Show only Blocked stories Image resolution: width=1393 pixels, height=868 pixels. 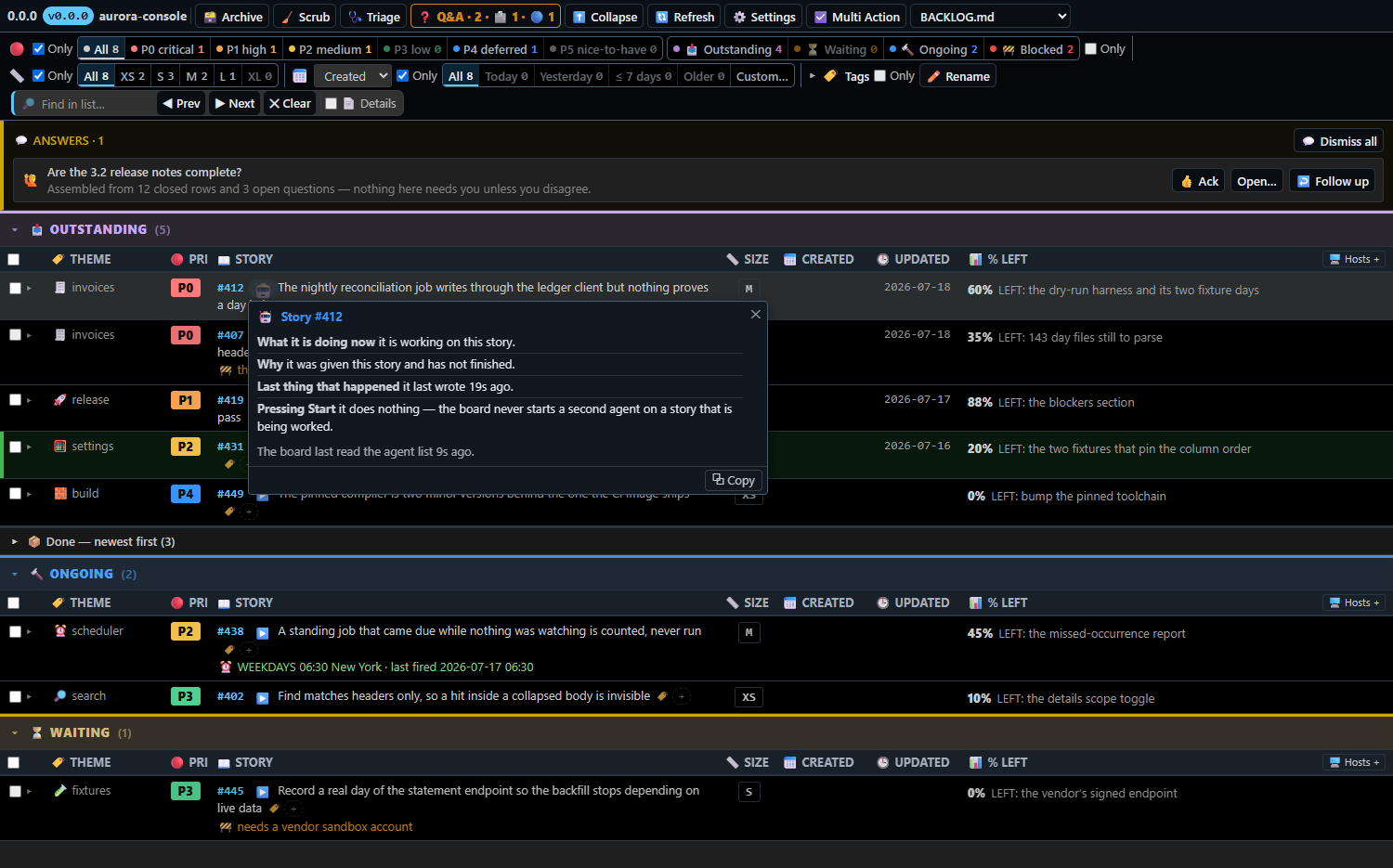pos(1032,49)
